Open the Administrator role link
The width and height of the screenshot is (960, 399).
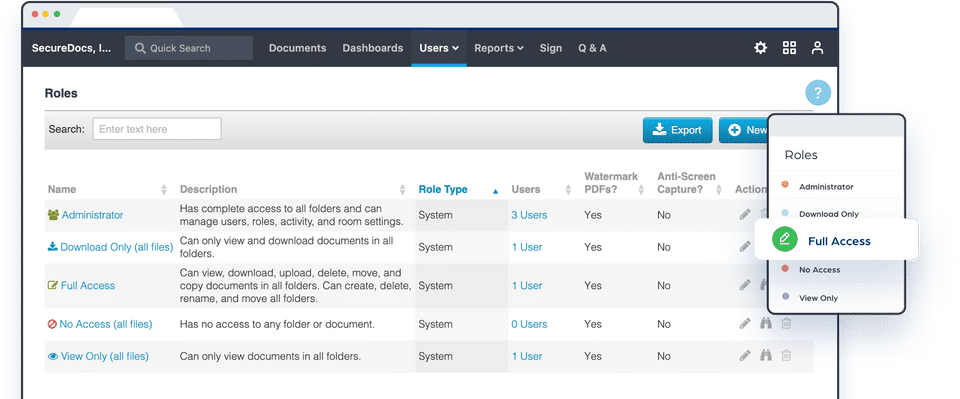[x=92, y=215]
